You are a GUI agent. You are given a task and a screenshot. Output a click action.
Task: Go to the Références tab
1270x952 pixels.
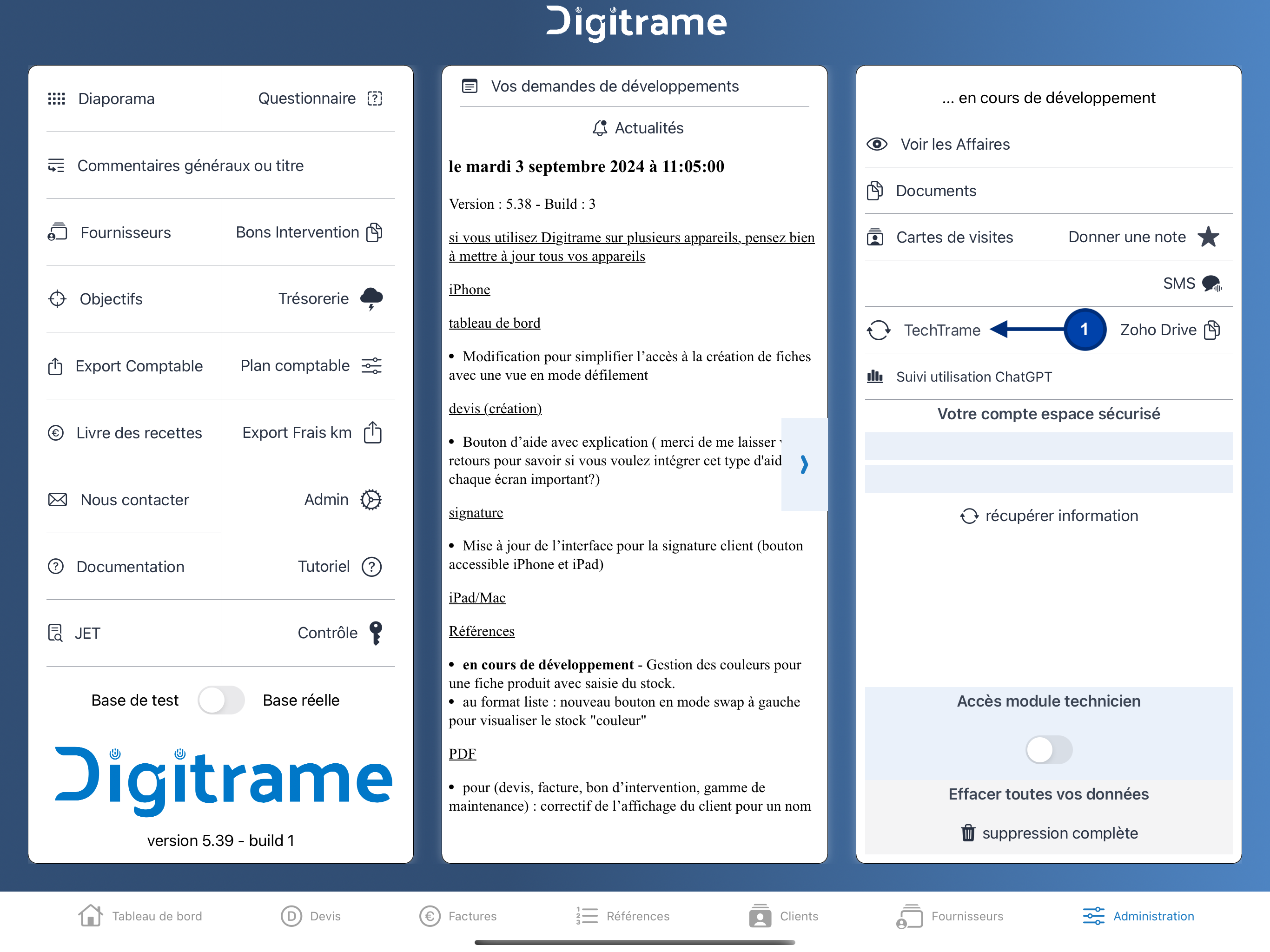[x=622, y=916]
